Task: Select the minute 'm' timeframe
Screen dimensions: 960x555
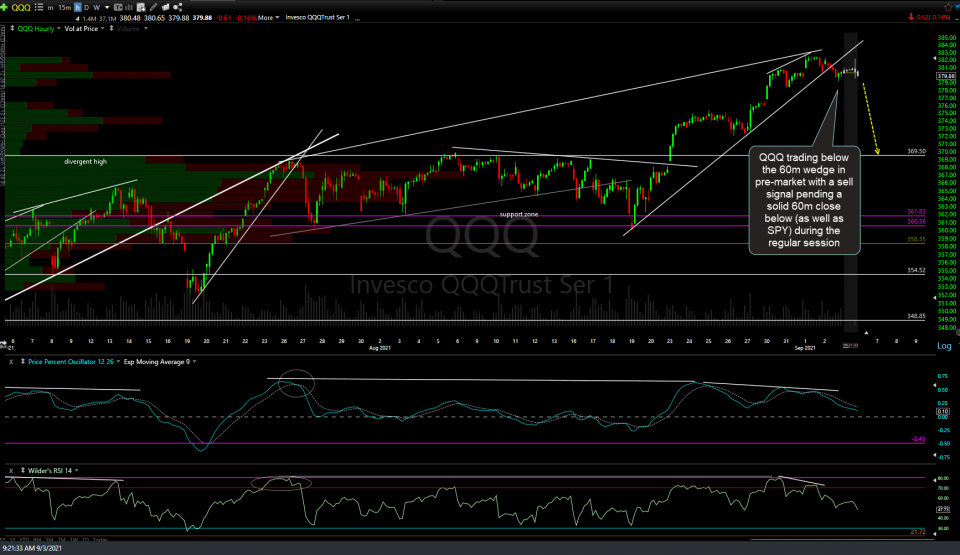Action: [x=50, y=8]
